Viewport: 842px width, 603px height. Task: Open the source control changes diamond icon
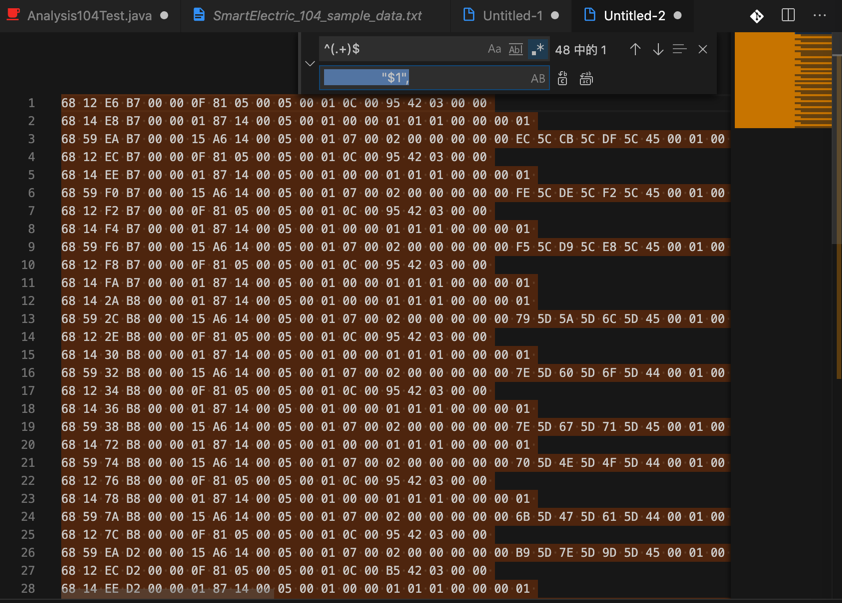757,16
